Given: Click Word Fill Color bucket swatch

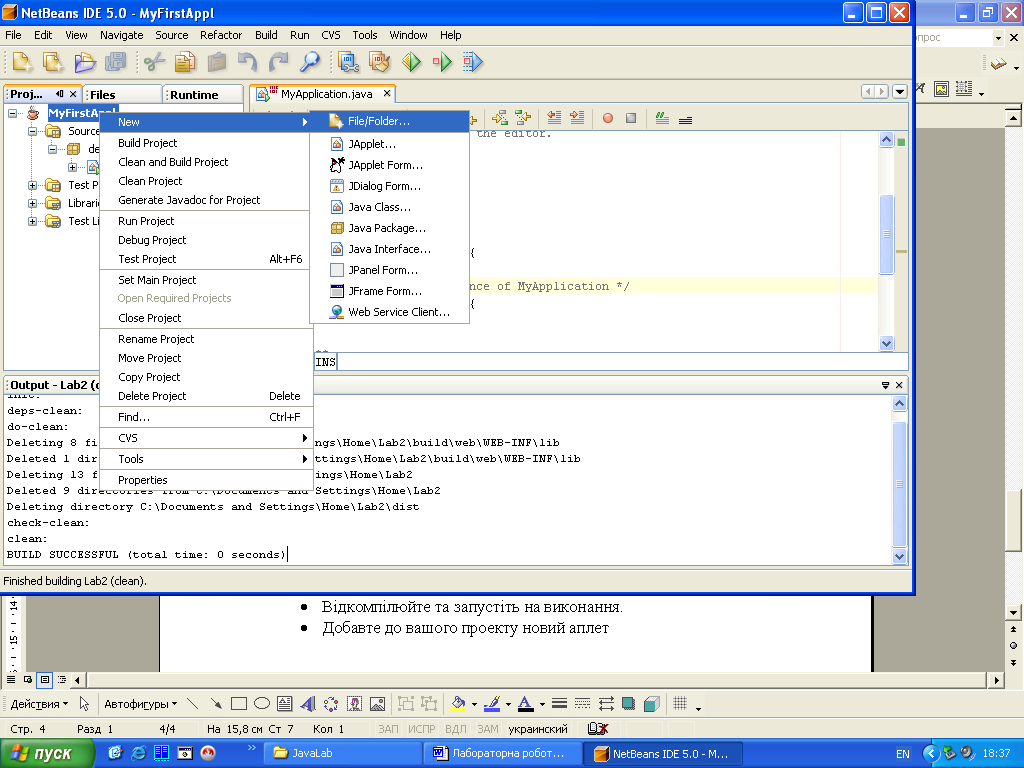Looking at the screenshot, I should [458, 703].
